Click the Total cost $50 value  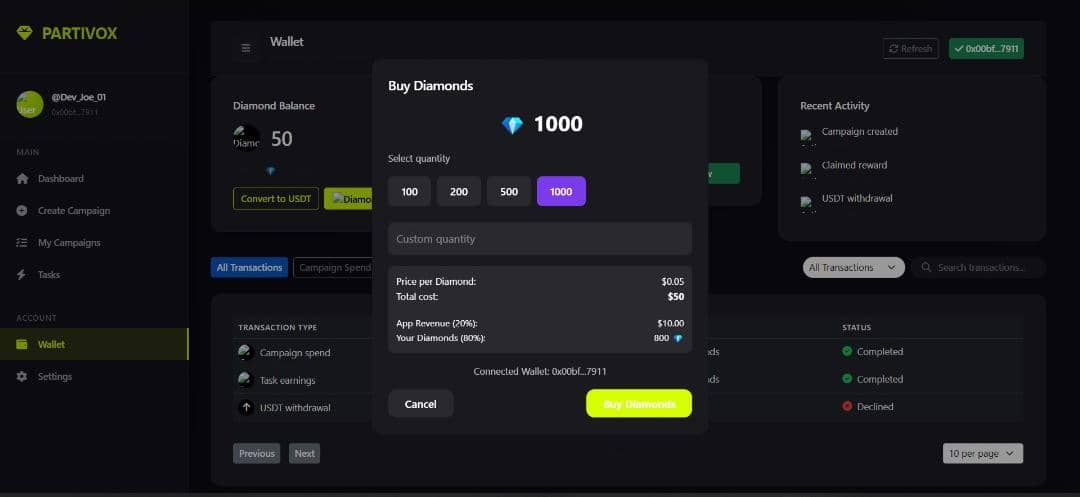[x=676, y=297]
